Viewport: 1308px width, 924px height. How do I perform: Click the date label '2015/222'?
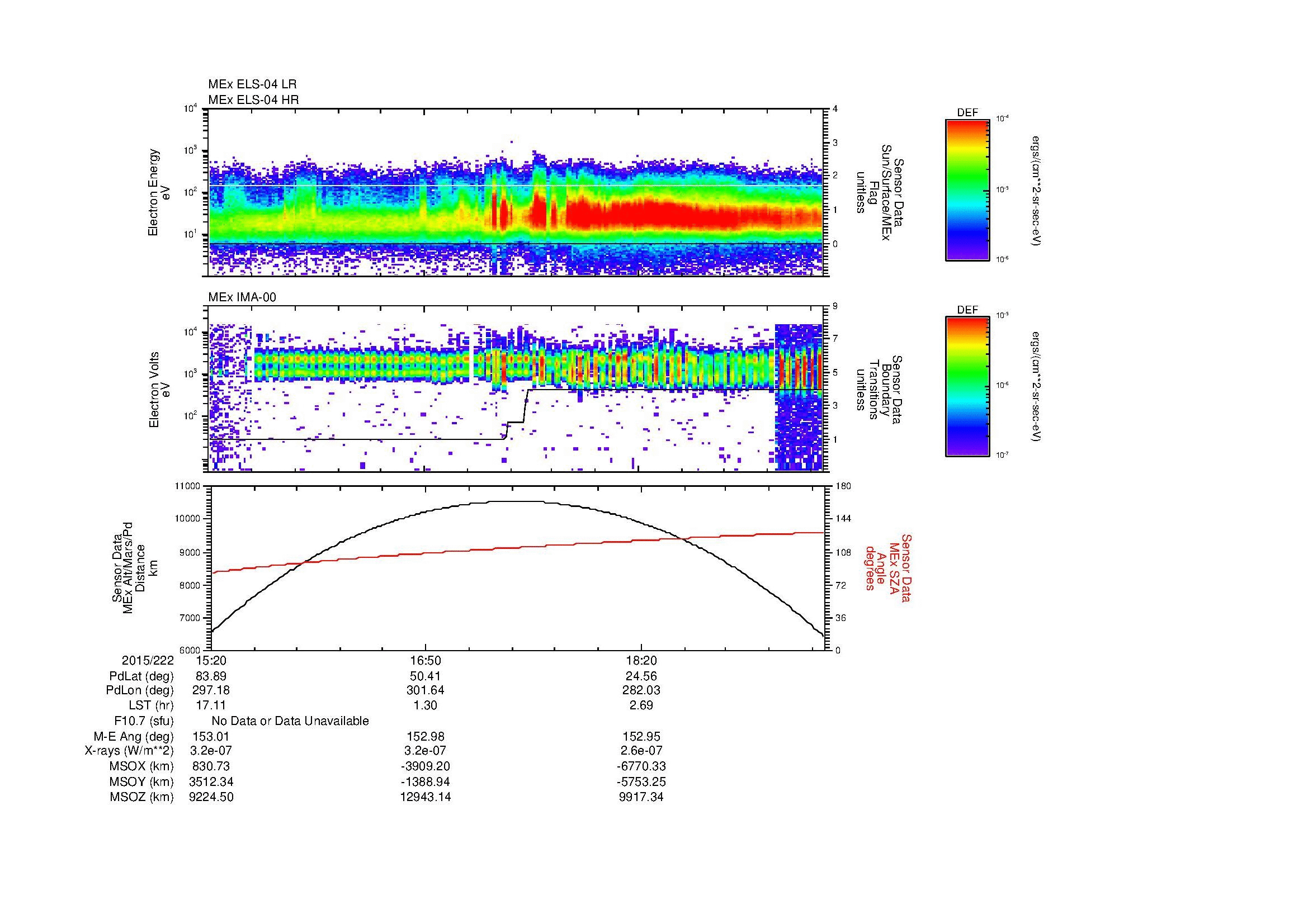(148, 660)
